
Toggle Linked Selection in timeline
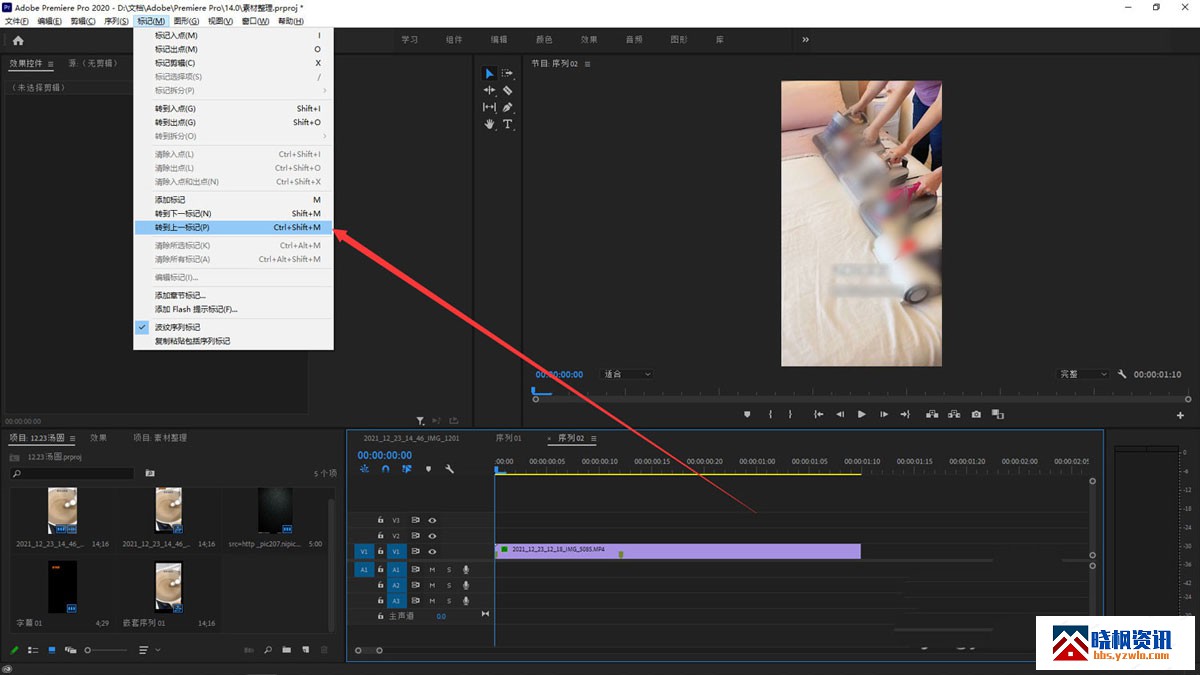tap(407, 469)
